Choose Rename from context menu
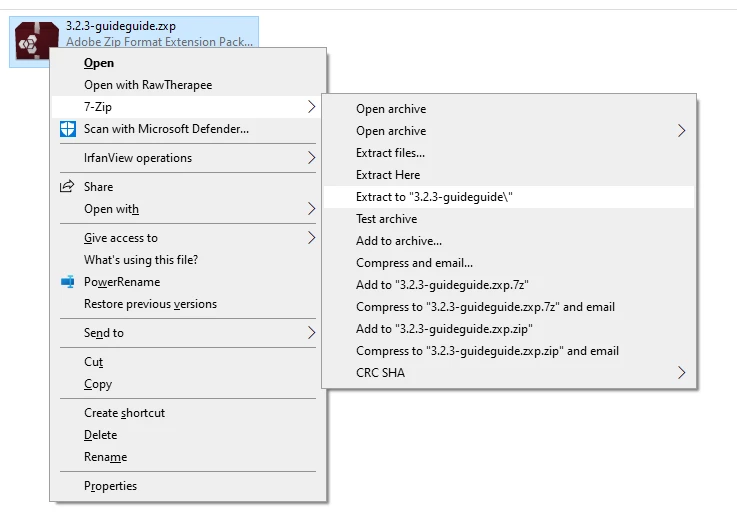Screen dimensions: 737x531 point(188,457)
